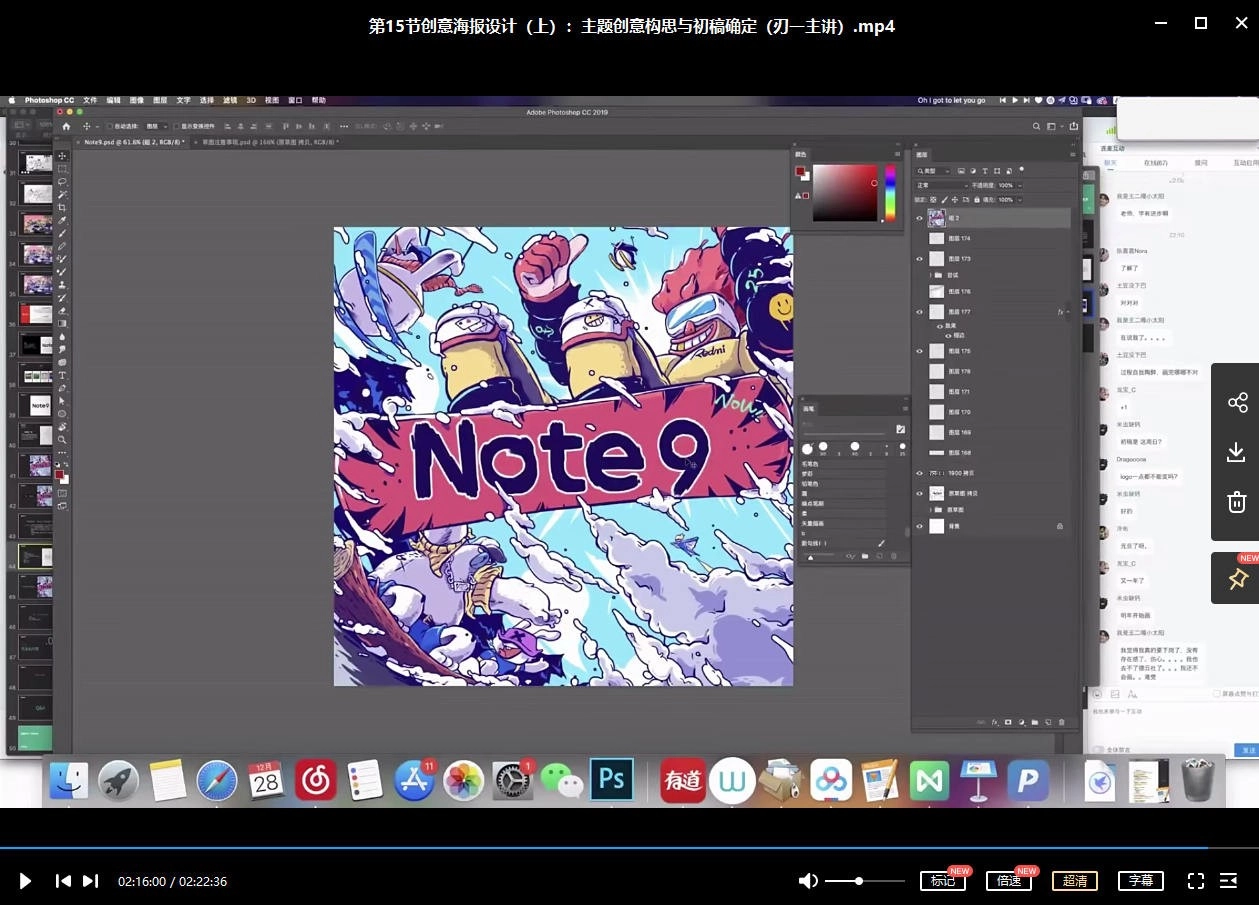Viewport: 1259px width, 905px height.
Task: Hide the 图层 173 layer via eye icon
Action: tap(920, 259)
